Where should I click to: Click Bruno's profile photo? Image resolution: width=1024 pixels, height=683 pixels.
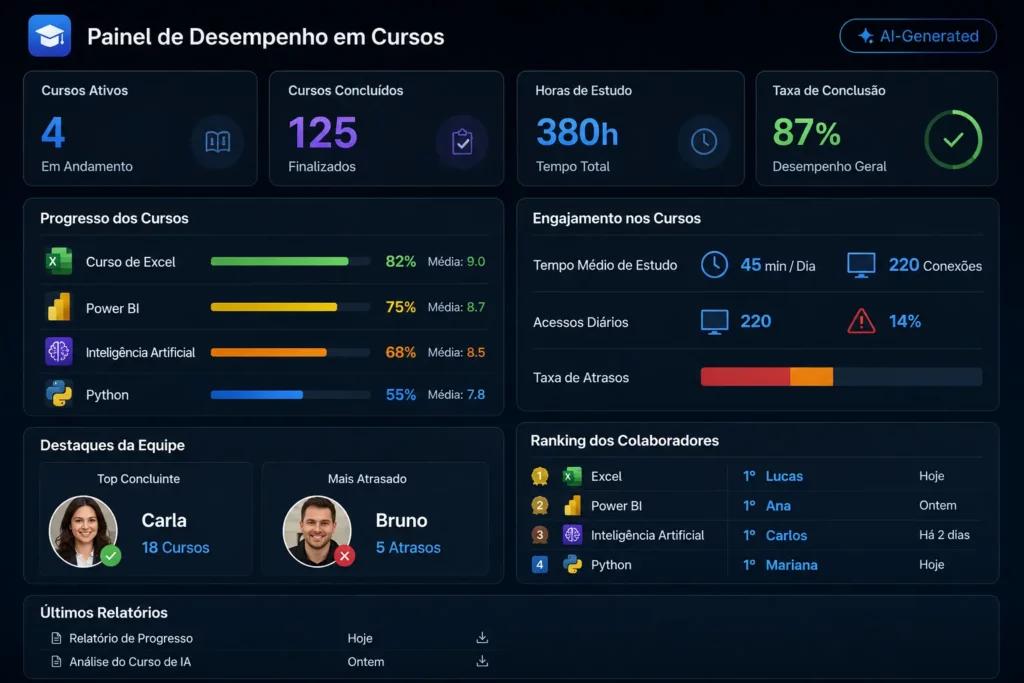coord(317,531)
